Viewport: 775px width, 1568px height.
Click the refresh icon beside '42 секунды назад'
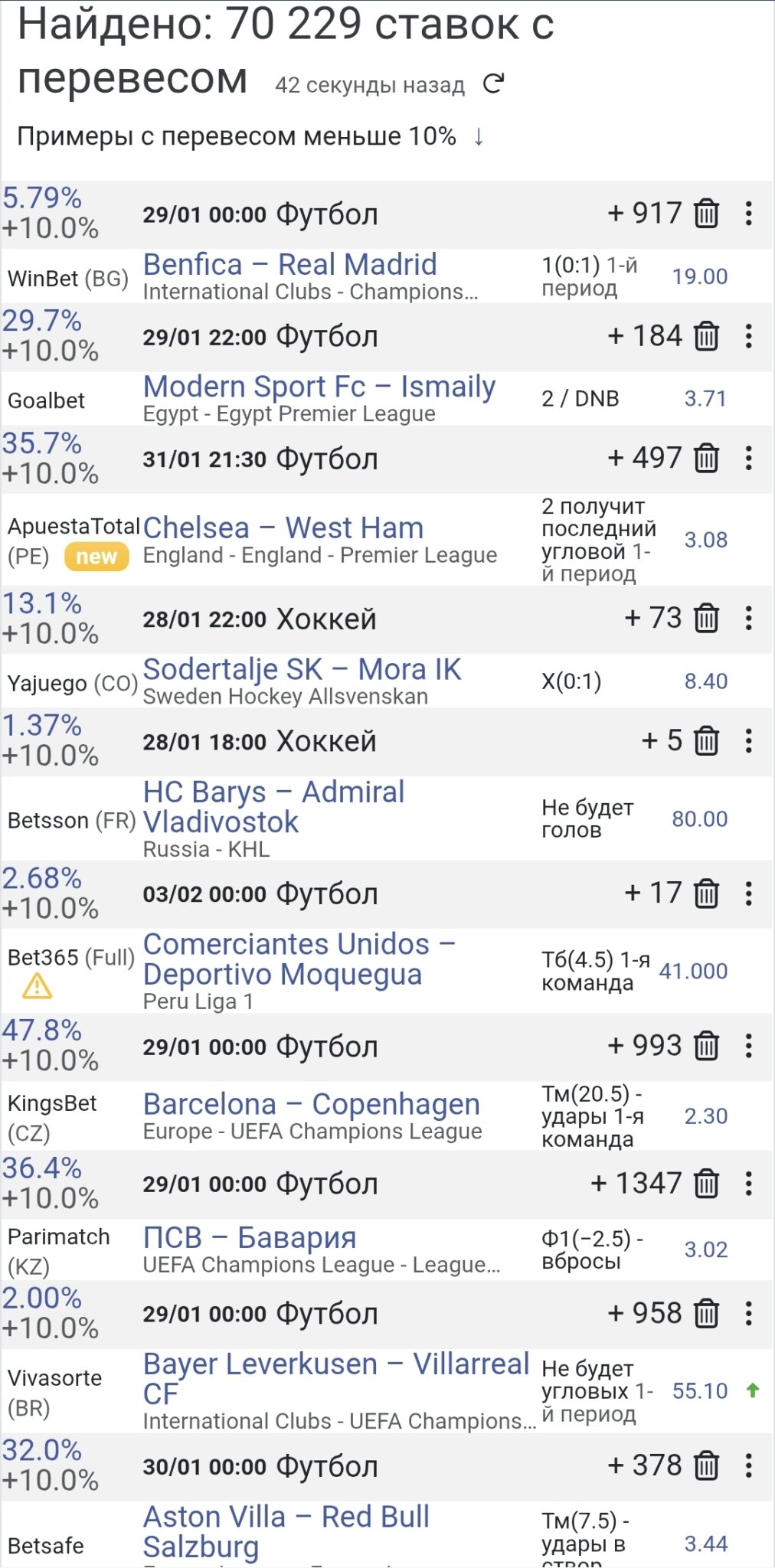click(494, 83)
